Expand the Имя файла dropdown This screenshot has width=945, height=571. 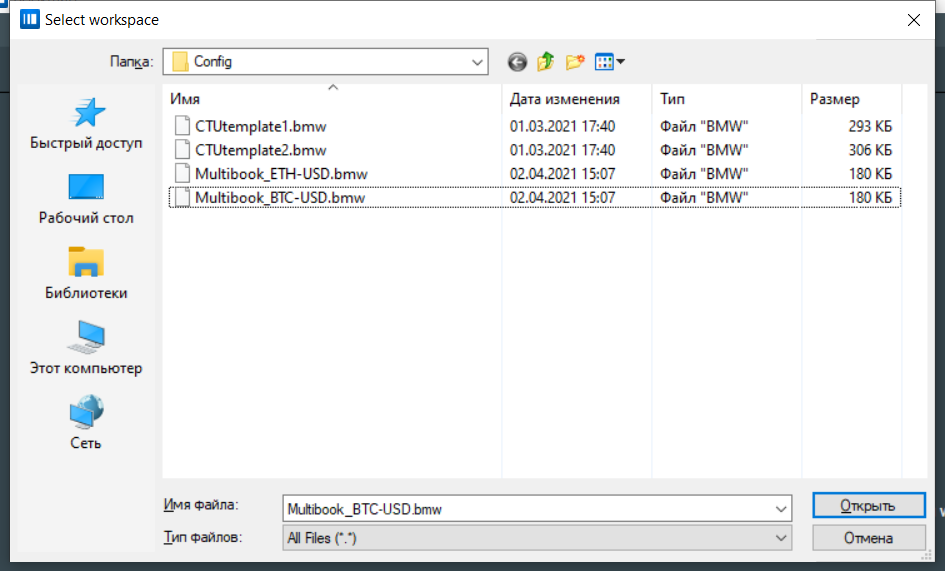click(781, 509)
